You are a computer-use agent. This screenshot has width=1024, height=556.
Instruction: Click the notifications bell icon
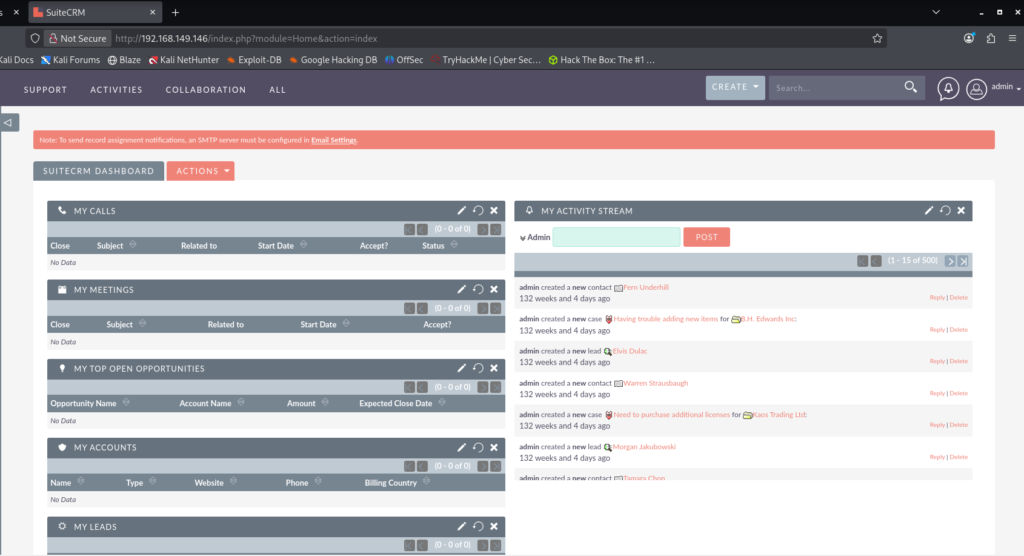(947, 89)
